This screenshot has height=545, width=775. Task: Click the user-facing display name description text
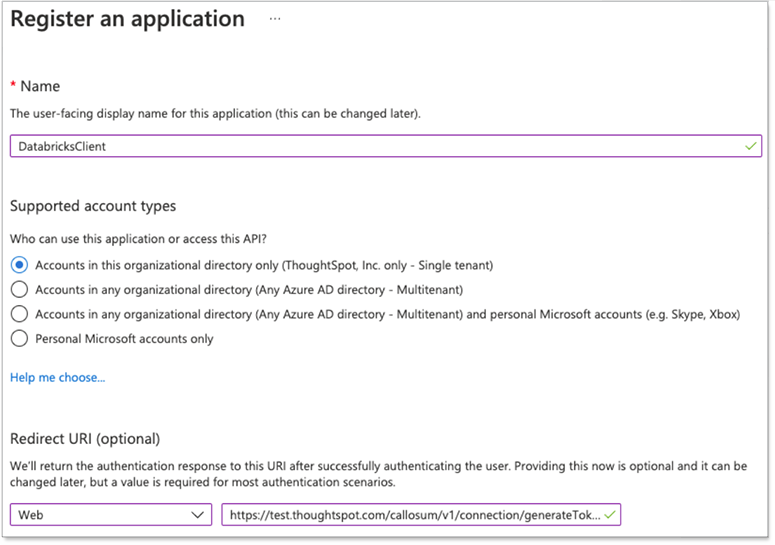[215, 114]
